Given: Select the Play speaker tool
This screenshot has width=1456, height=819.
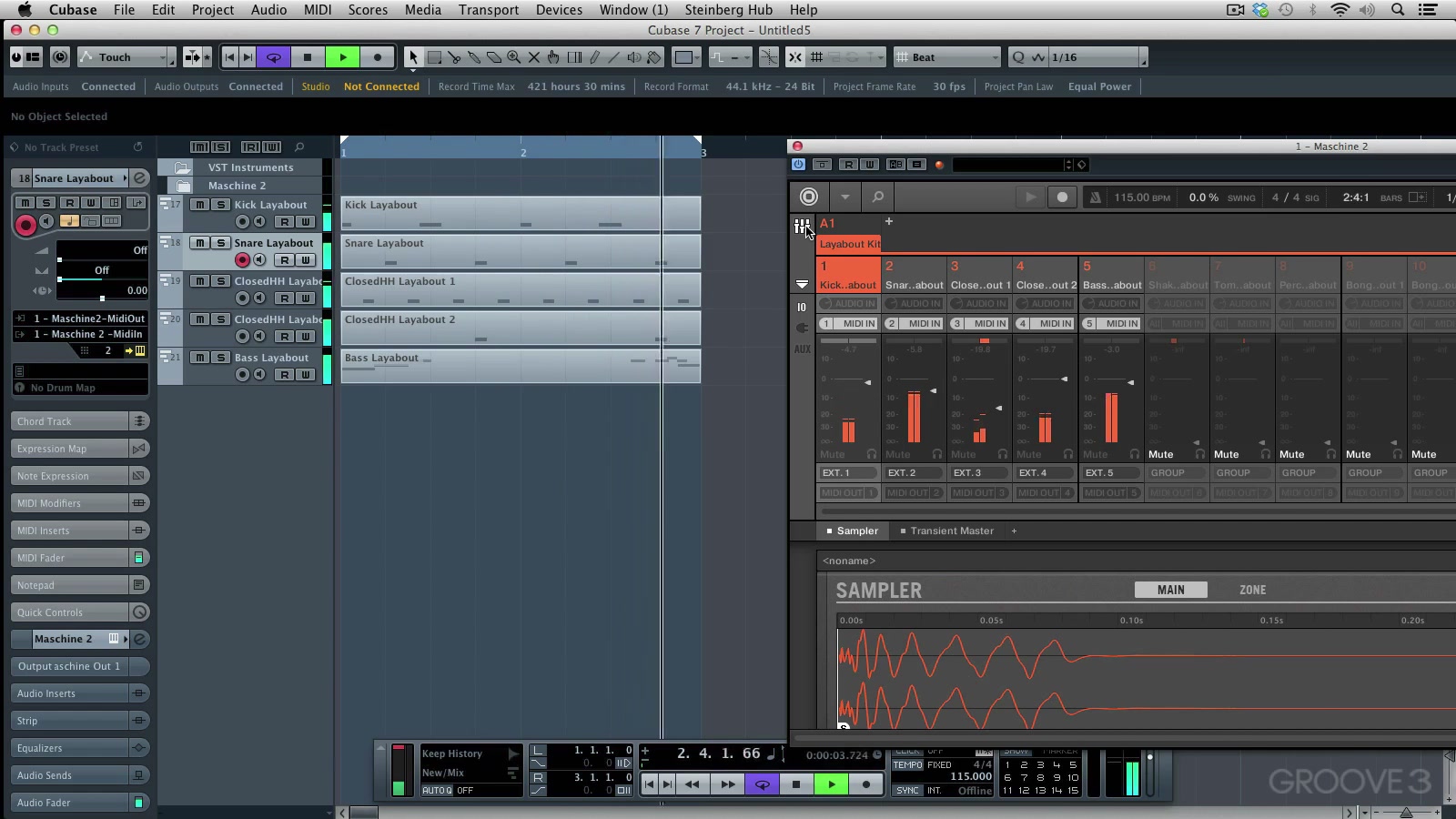Looking at the screenshot, I should point(634,57).
